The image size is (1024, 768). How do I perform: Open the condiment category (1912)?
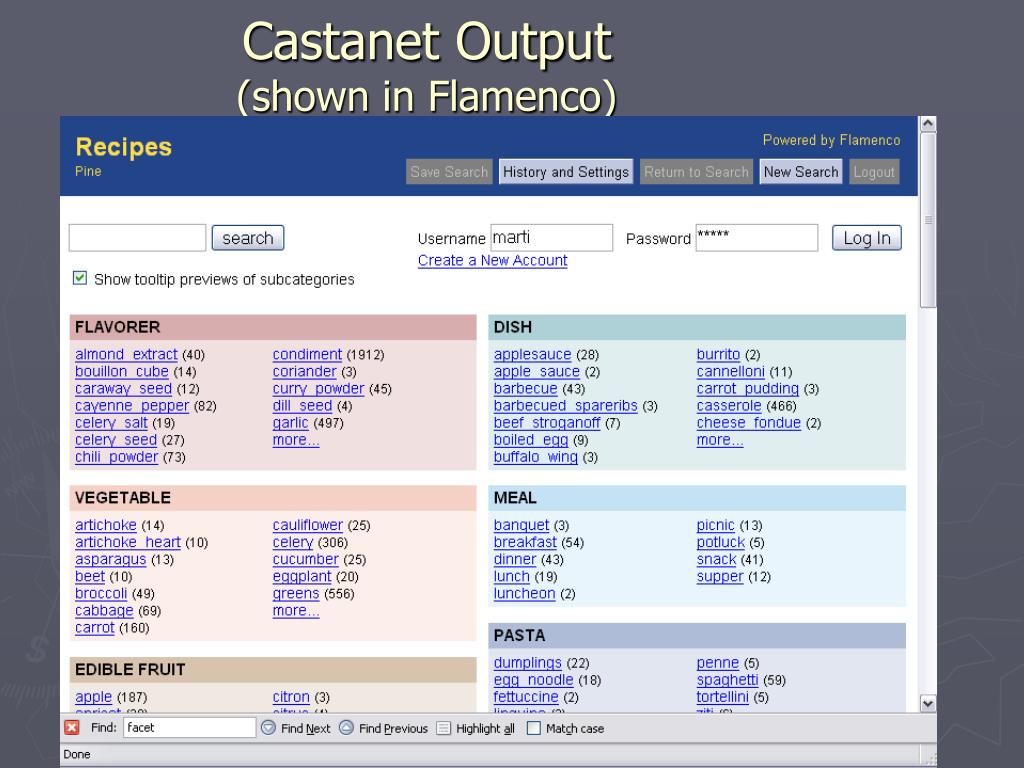tap(307, 355)
